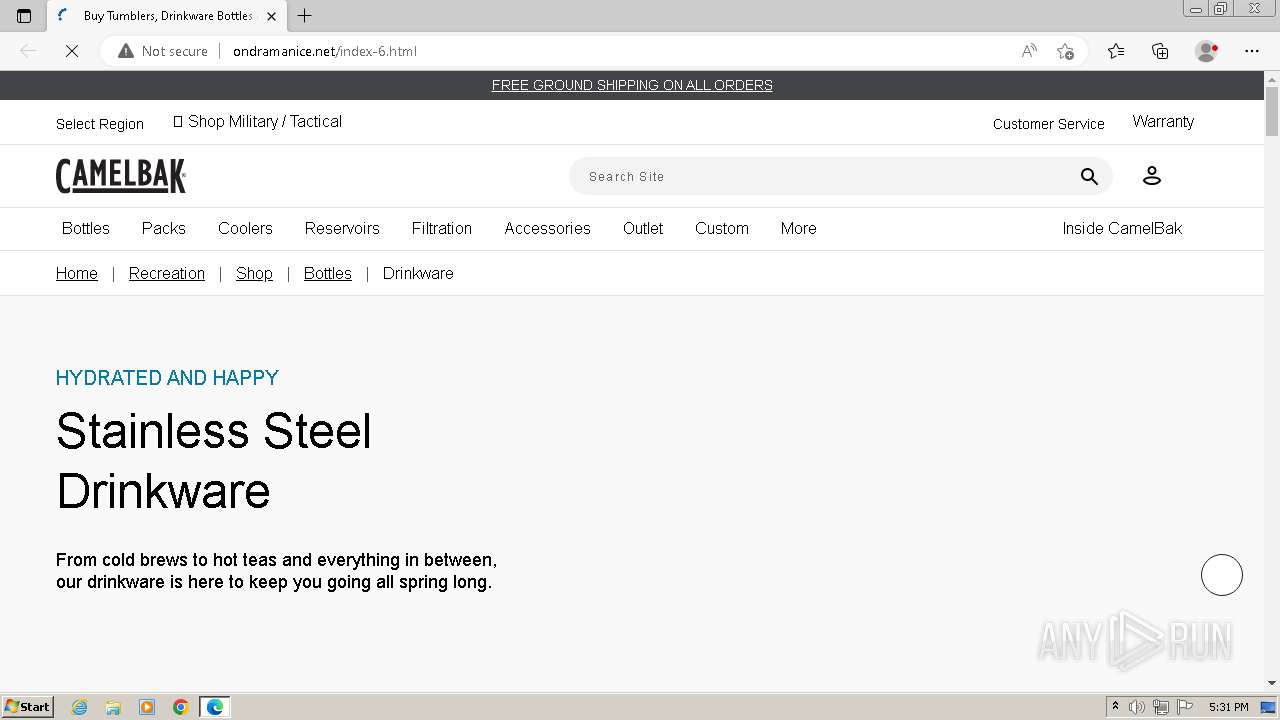This screenshot has height=720, width=1280.
Task: Open the Custom menu
Action: (722, 228)
